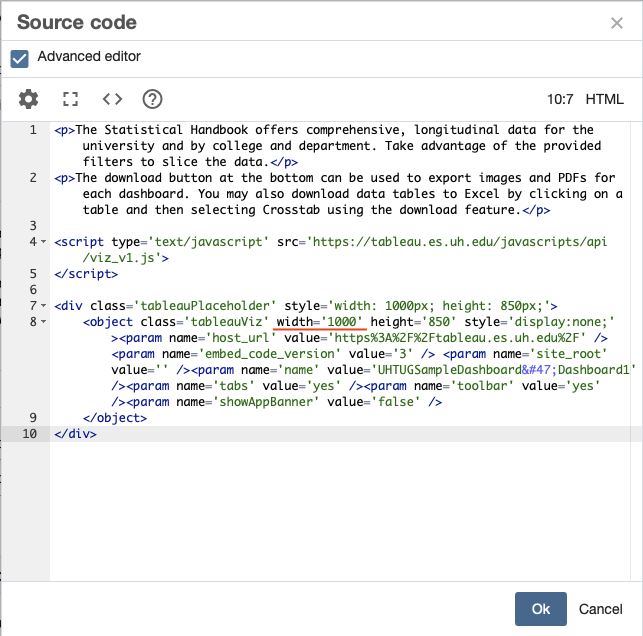Click line number 5 in gutter
Image resolution: width=643 pixels, height=636 pixels.
pos(33,274)
